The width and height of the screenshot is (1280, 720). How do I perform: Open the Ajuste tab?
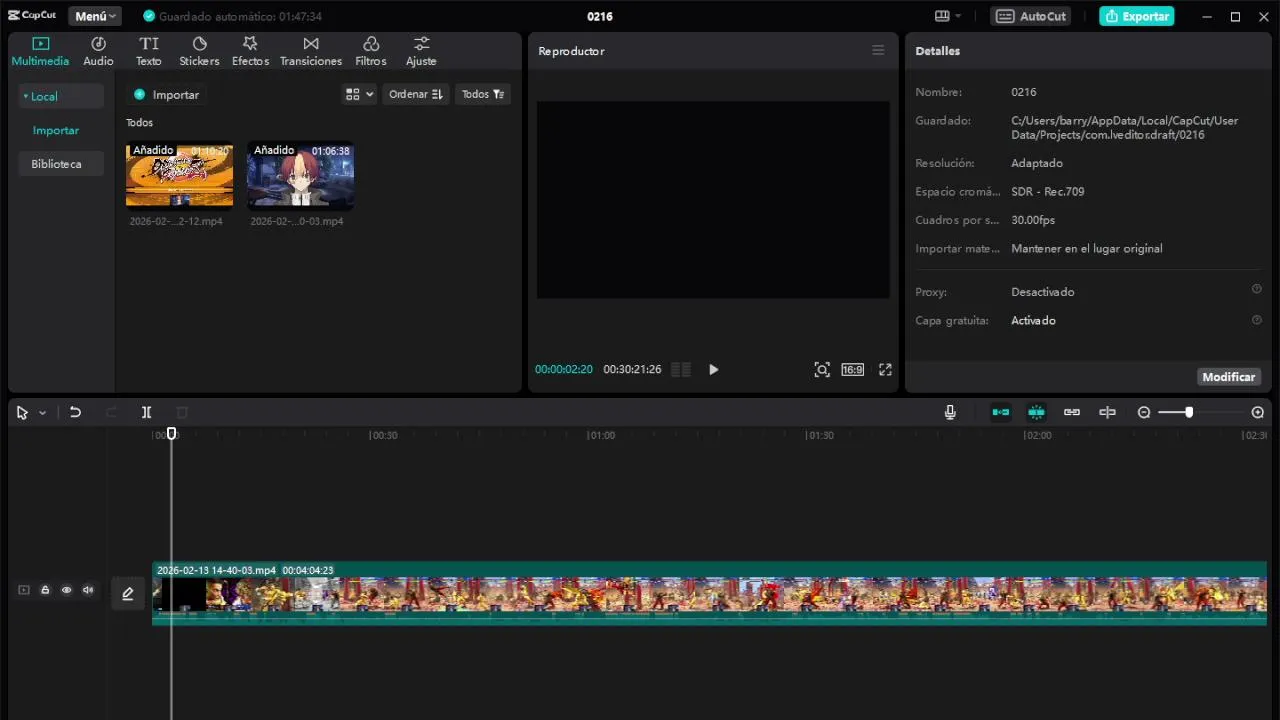[x=421, y=52]
